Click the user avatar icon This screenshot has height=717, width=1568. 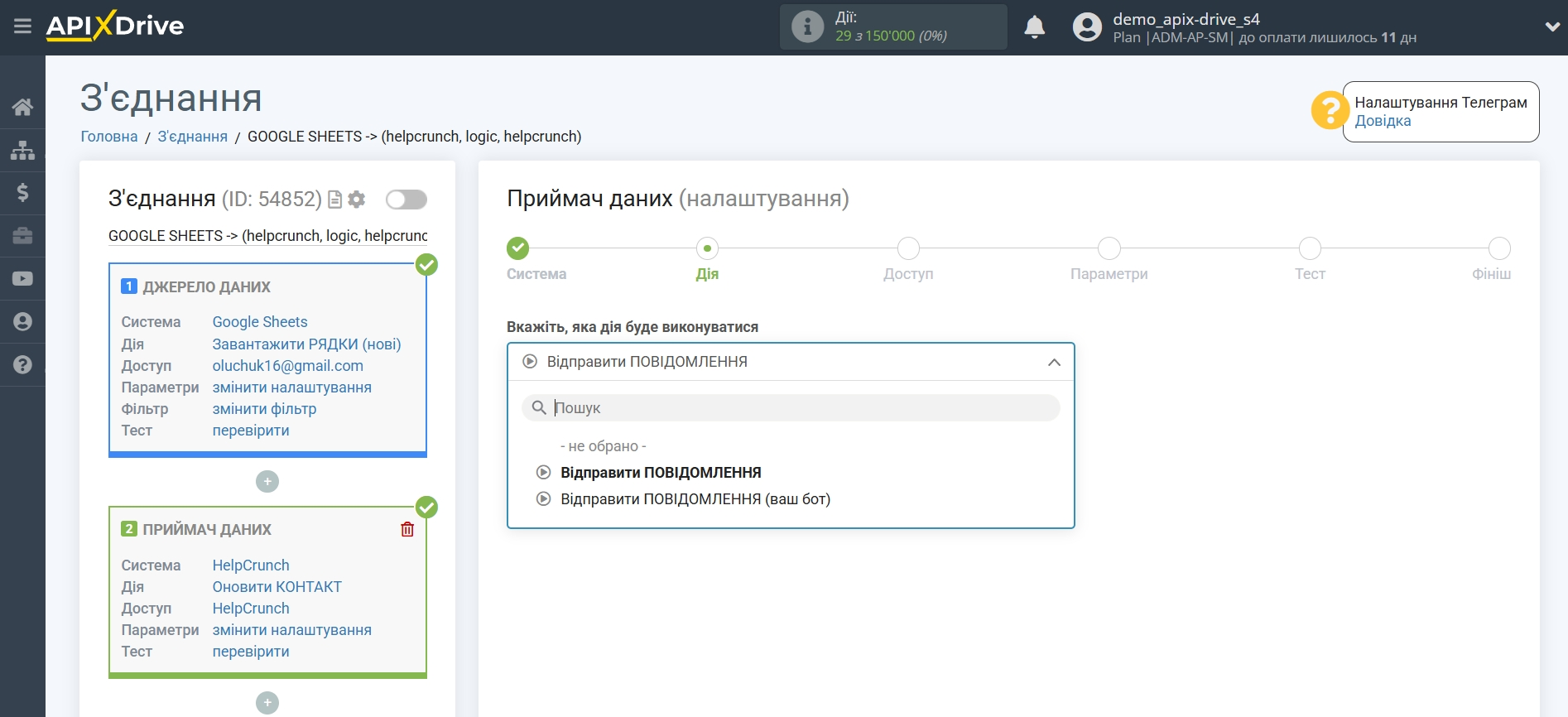tap(1087, 27)
